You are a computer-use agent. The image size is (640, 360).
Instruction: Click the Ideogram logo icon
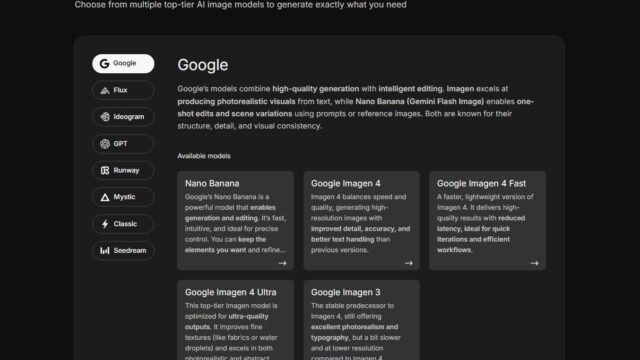[105, 117]
